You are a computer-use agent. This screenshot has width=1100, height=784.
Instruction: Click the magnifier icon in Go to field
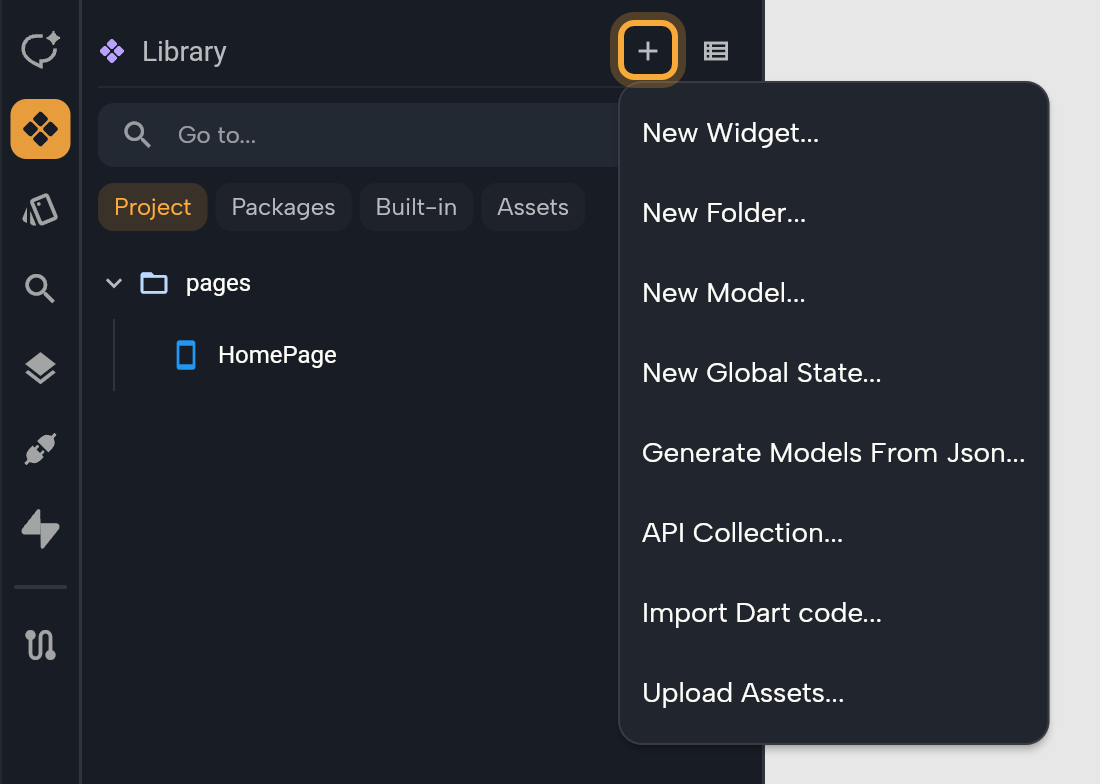point(137,135)
